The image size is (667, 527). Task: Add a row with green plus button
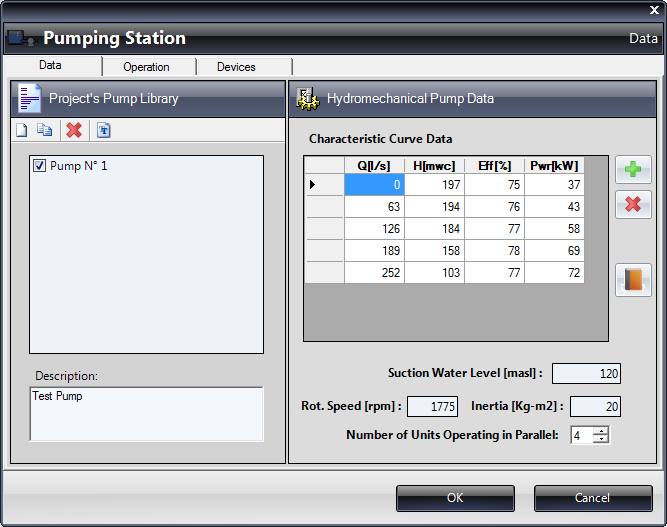click(x=632, y=169)
